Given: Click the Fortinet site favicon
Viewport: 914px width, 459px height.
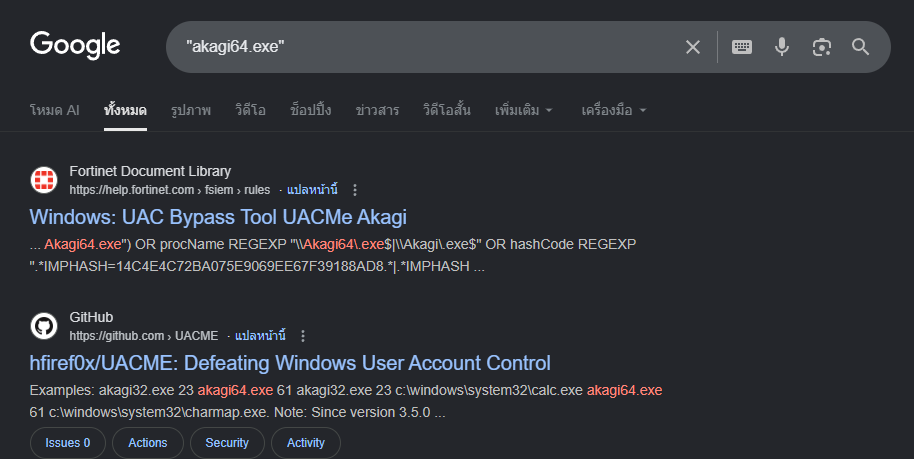Looking at the screenshot, I should tap(44, 180).
